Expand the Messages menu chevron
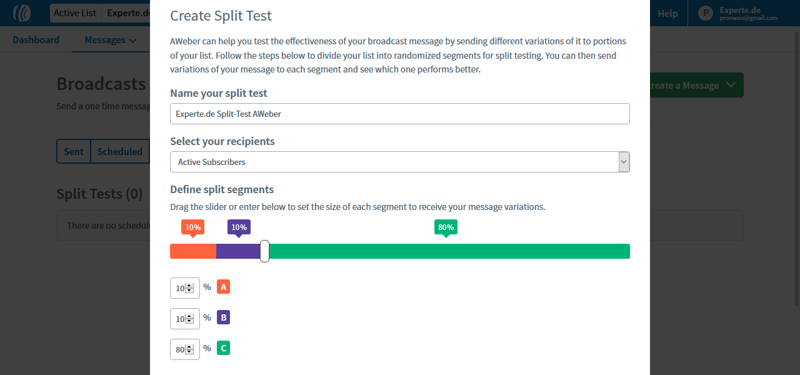The width and height of the screenshot is (800, 375). click(x=133, y=40)
